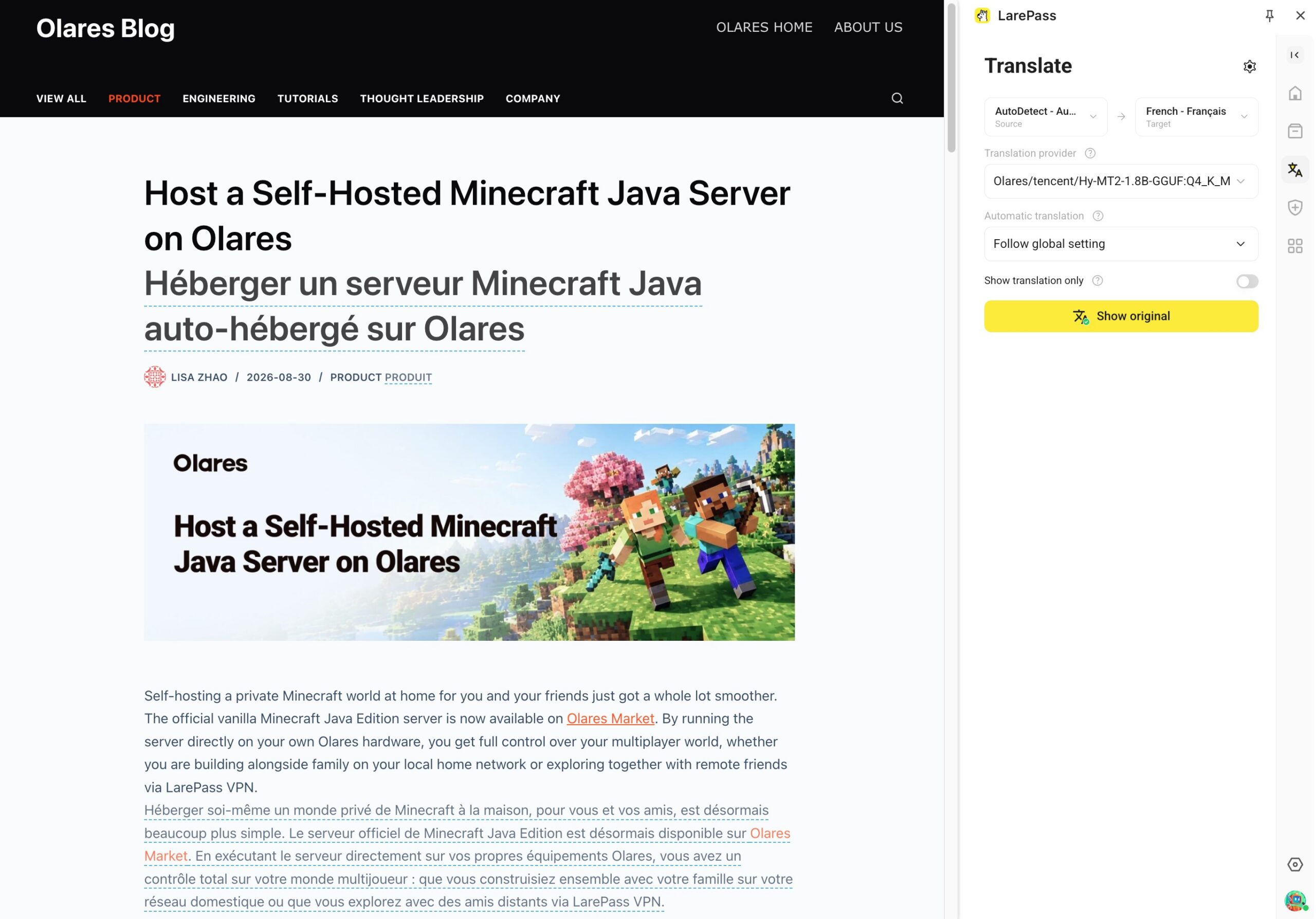
Task: Click article date 2026-08-30
Action: coord(279,377)
